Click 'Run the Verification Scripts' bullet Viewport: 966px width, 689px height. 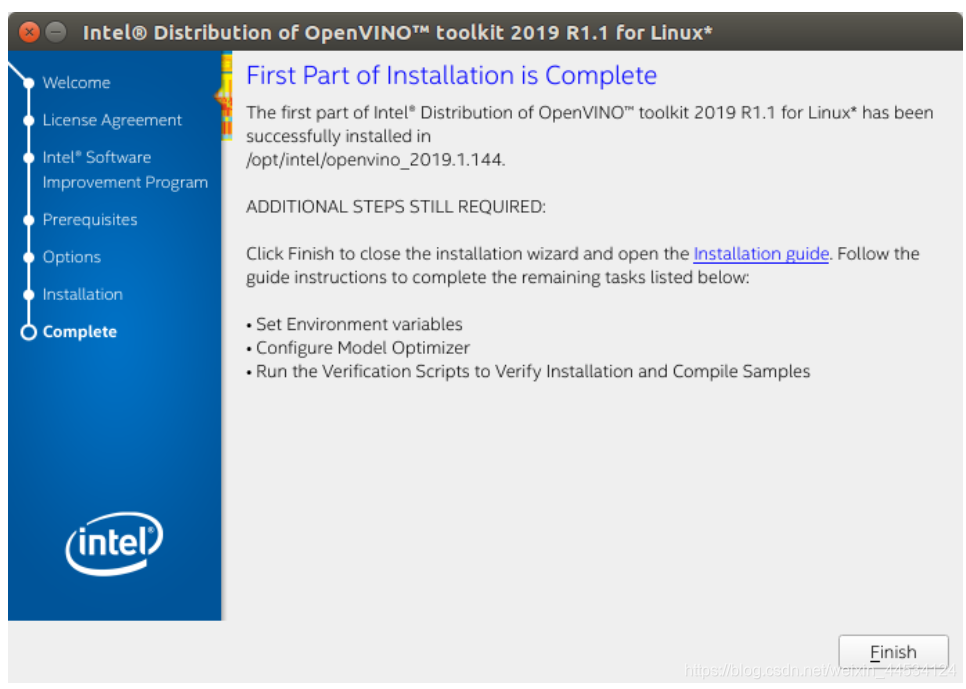click(x=528, y=372)
